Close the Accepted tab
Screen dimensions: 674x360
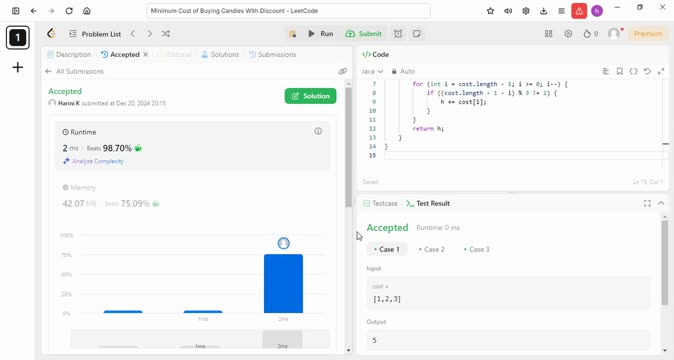click(x=146, y=55)
